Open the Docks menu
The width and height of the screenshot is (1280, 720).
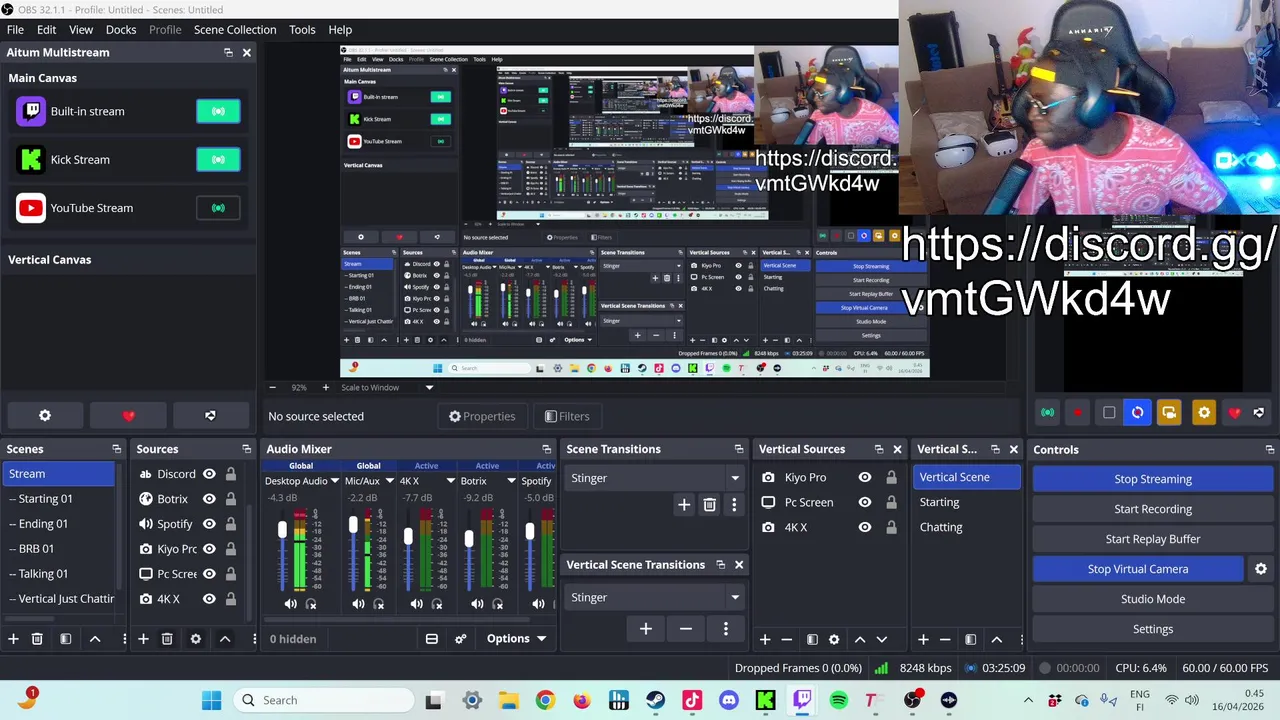click(121, 30)
